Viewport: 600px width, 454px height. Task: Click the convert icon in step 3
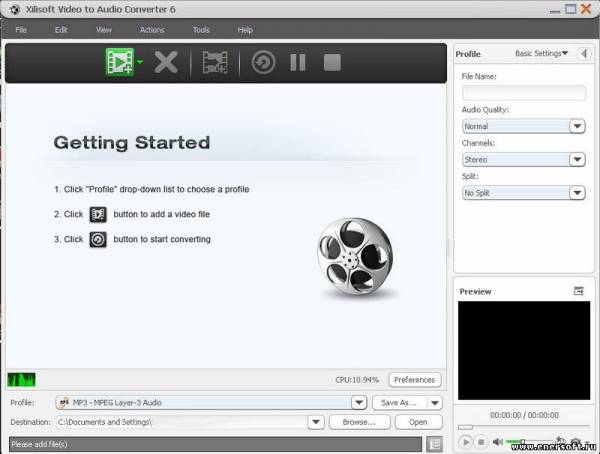pos(98,240)
